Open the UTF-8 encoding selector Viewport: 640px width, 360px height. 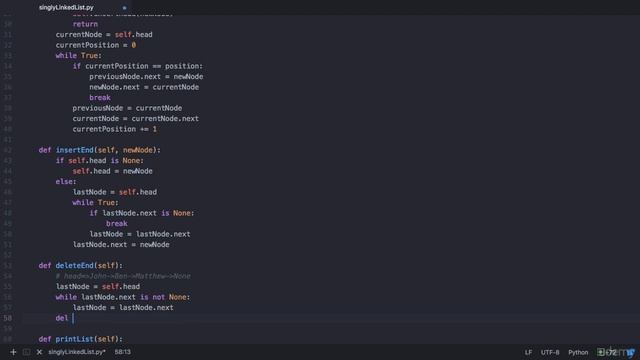pos(550,352)
